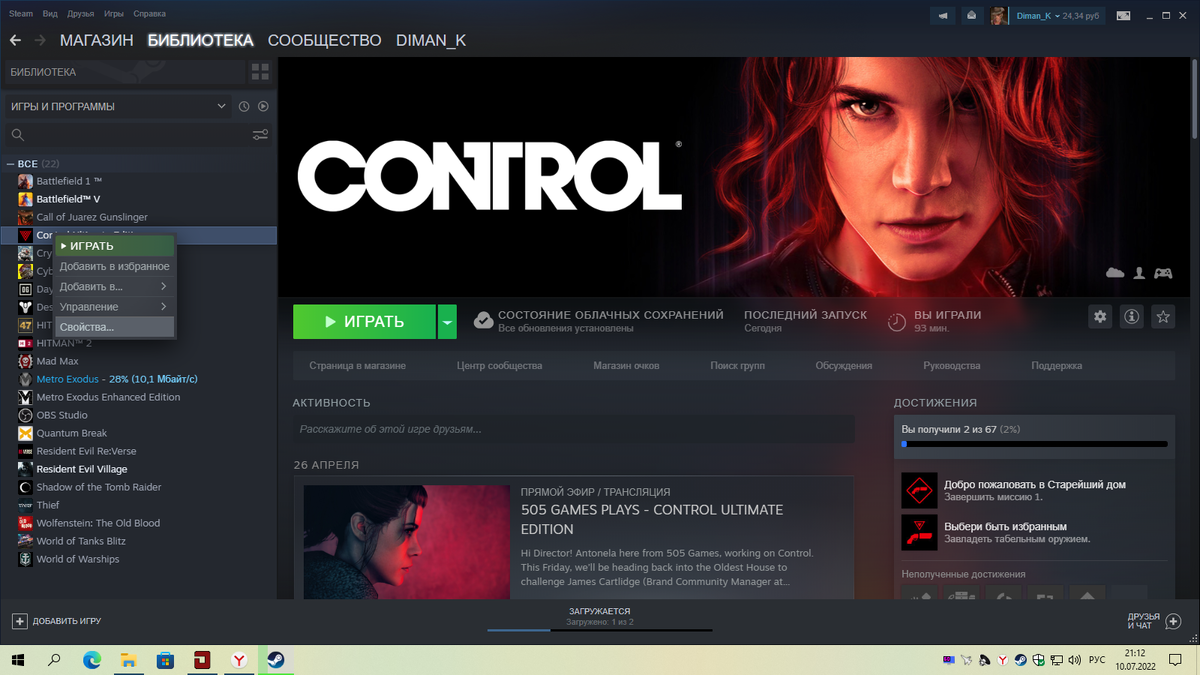This screenshot has width=1200, height=675.
Task: Click the activity text field
Action: click(573, 429)
